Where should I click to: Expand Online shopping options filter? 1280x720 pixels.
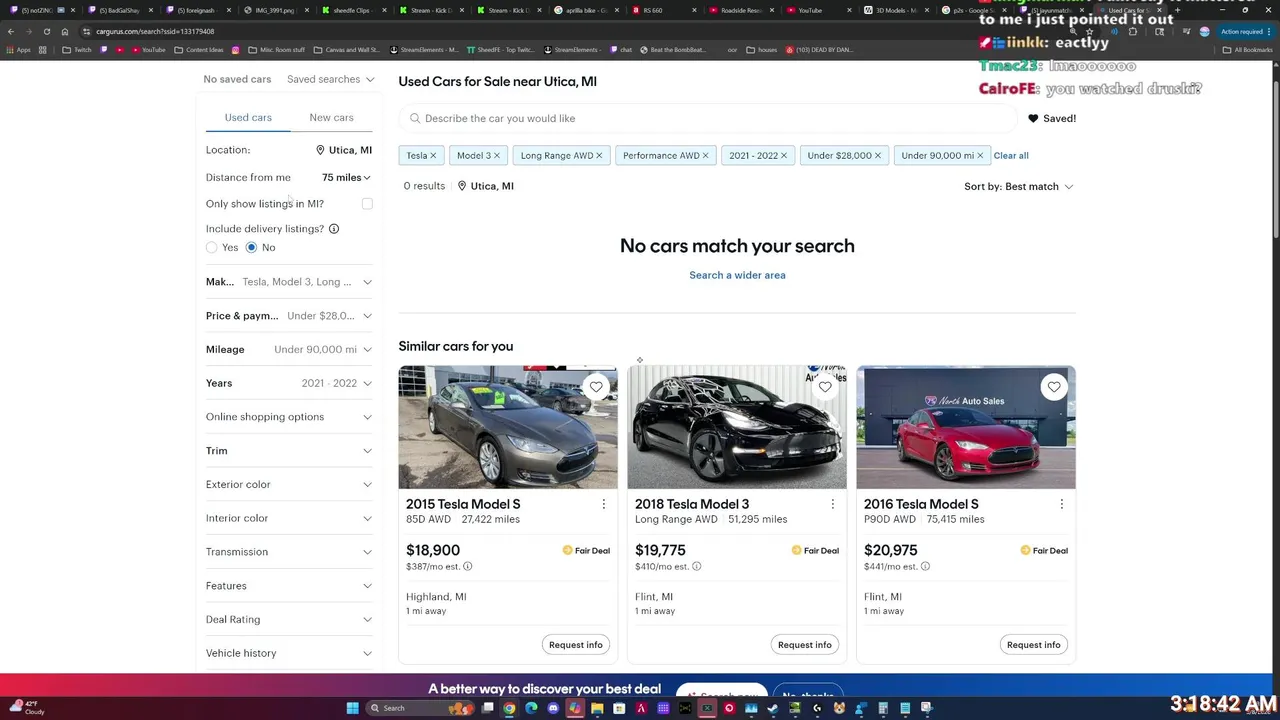pos(289,417)
